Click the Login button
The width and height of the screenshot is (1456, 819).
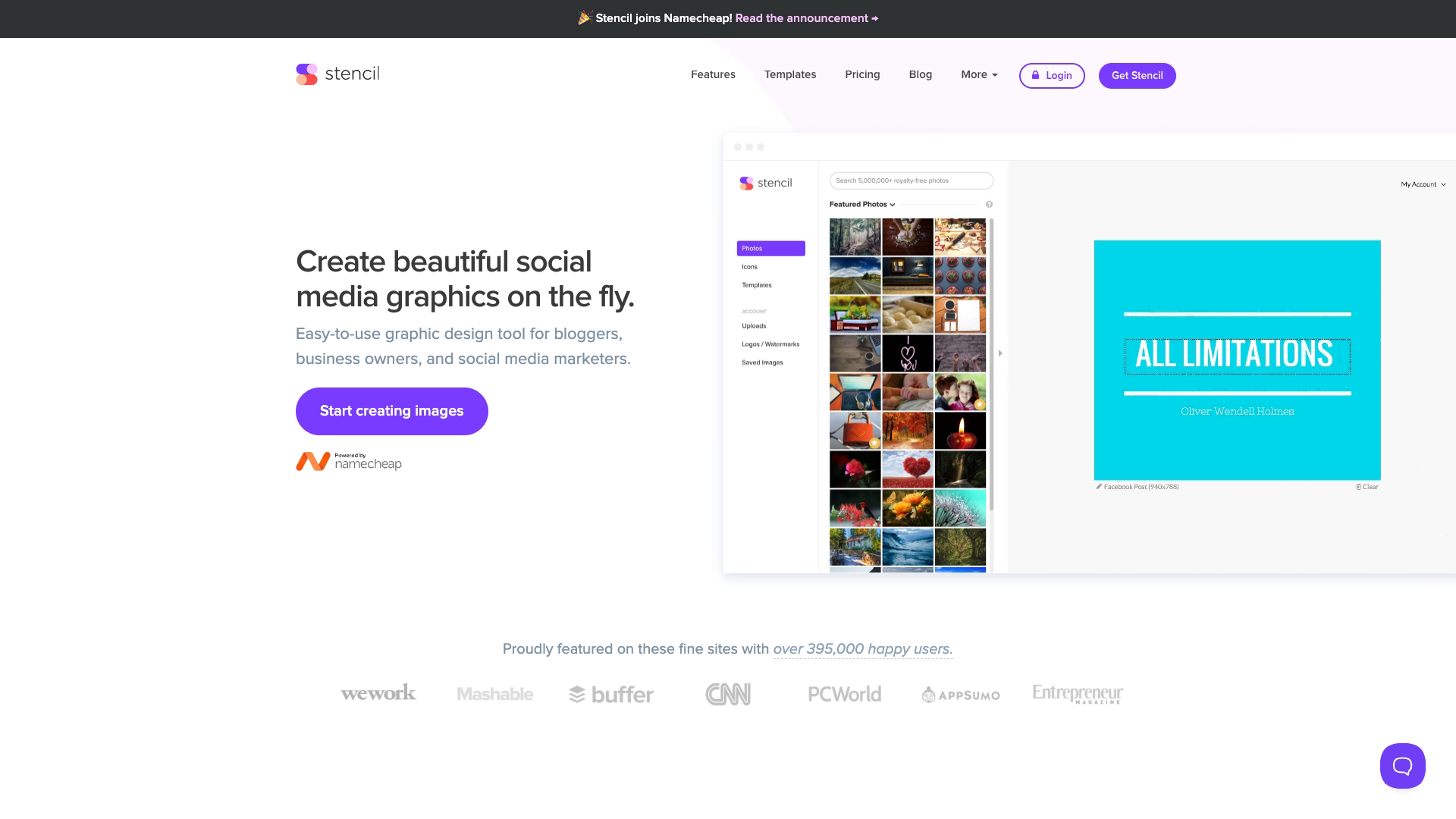coord(1052,76)
